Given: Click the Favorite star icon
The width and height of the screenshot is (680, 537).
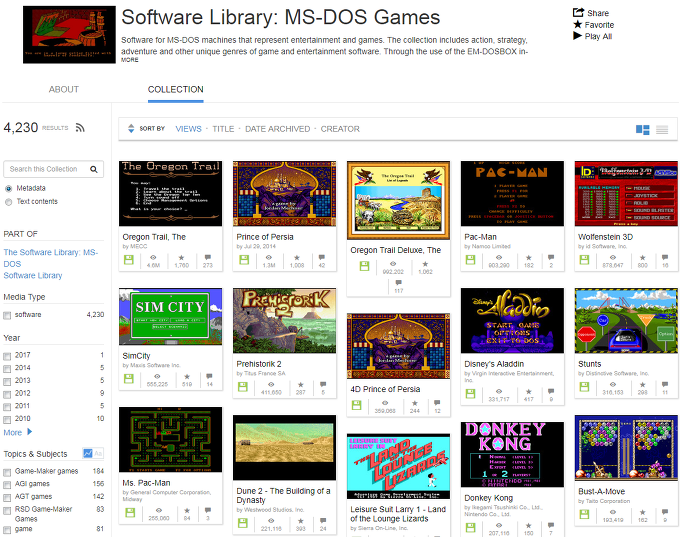Looking at the screenshot, I should point(578,24).
